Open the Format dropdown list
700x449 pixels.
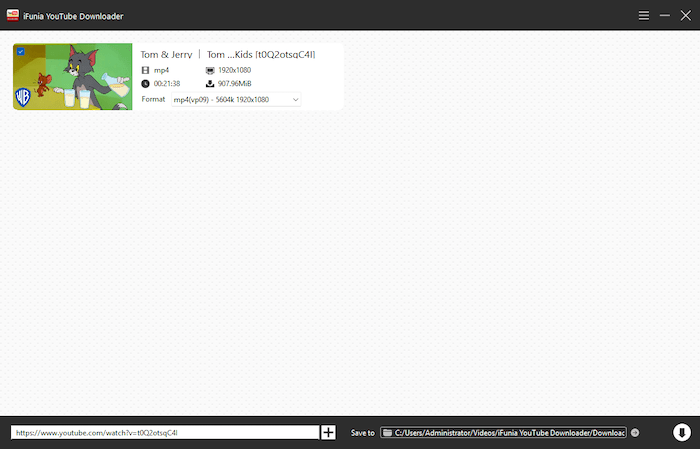[x=234, y=99]
